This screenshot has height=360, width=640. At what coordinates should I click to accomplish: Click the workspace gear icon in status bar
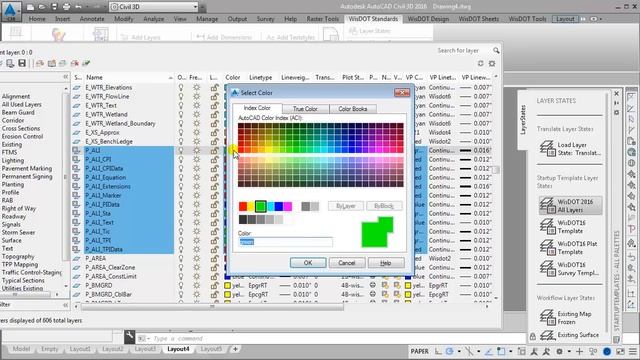tap(559, 351)
